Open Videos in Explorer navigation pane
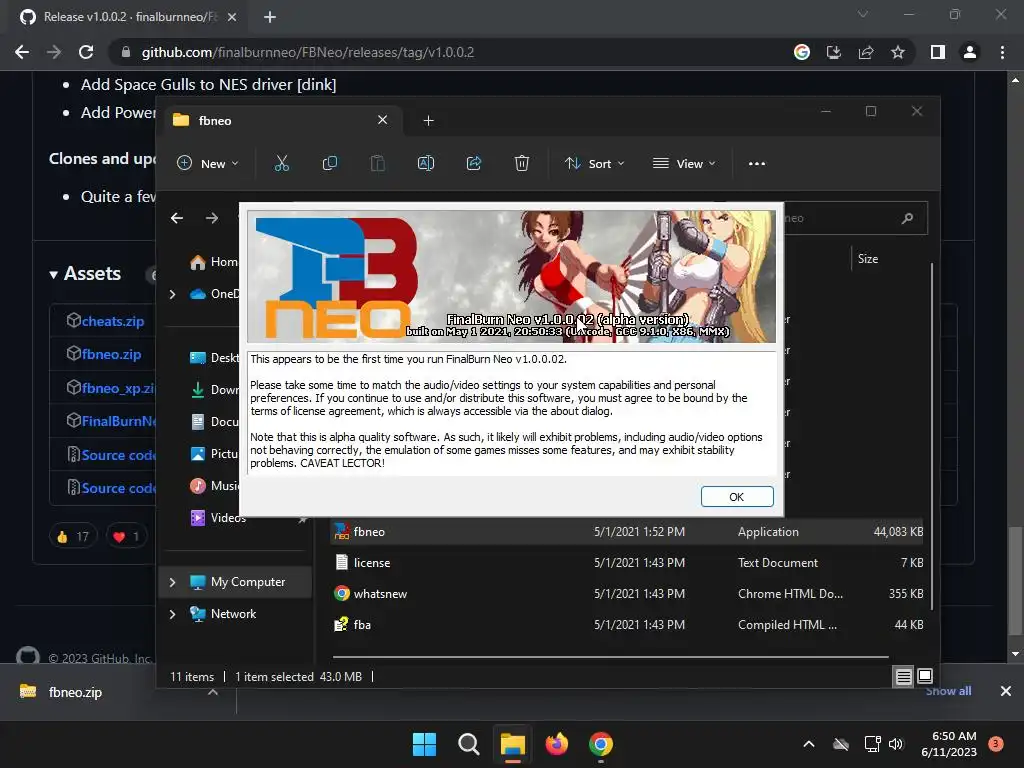This screenshot has width=1024, height=768. (x=218, y=518)
